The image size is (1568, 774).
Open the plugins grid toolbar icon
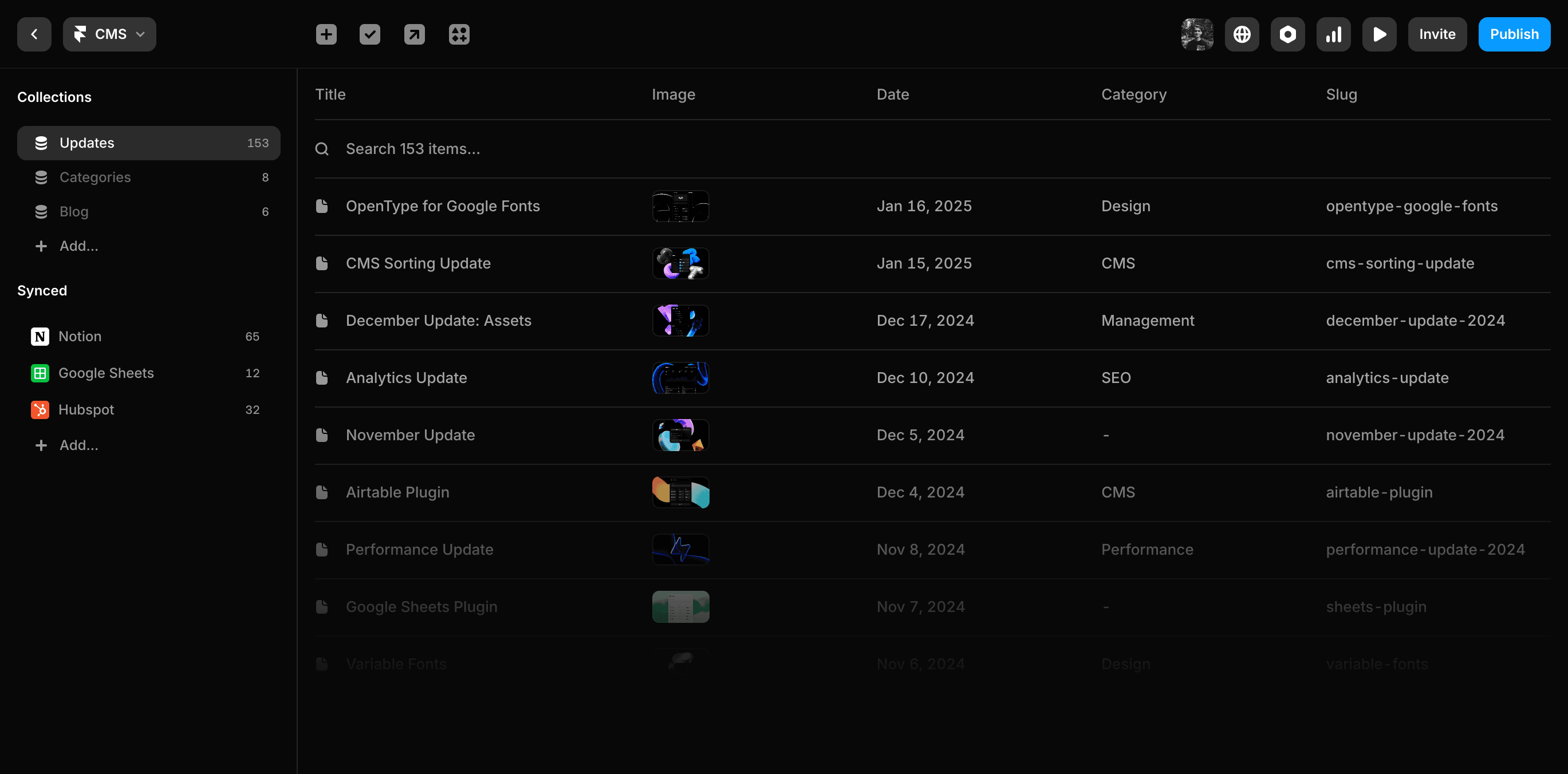click(459, 34)
